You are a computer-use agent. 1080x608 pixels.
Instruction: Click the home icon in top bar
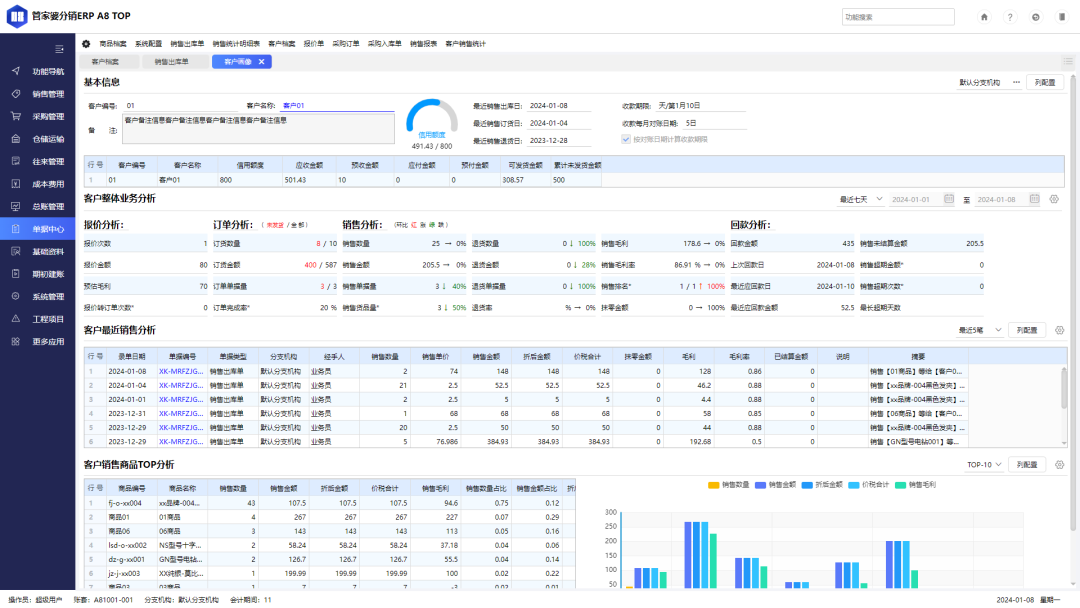[984, 17]
